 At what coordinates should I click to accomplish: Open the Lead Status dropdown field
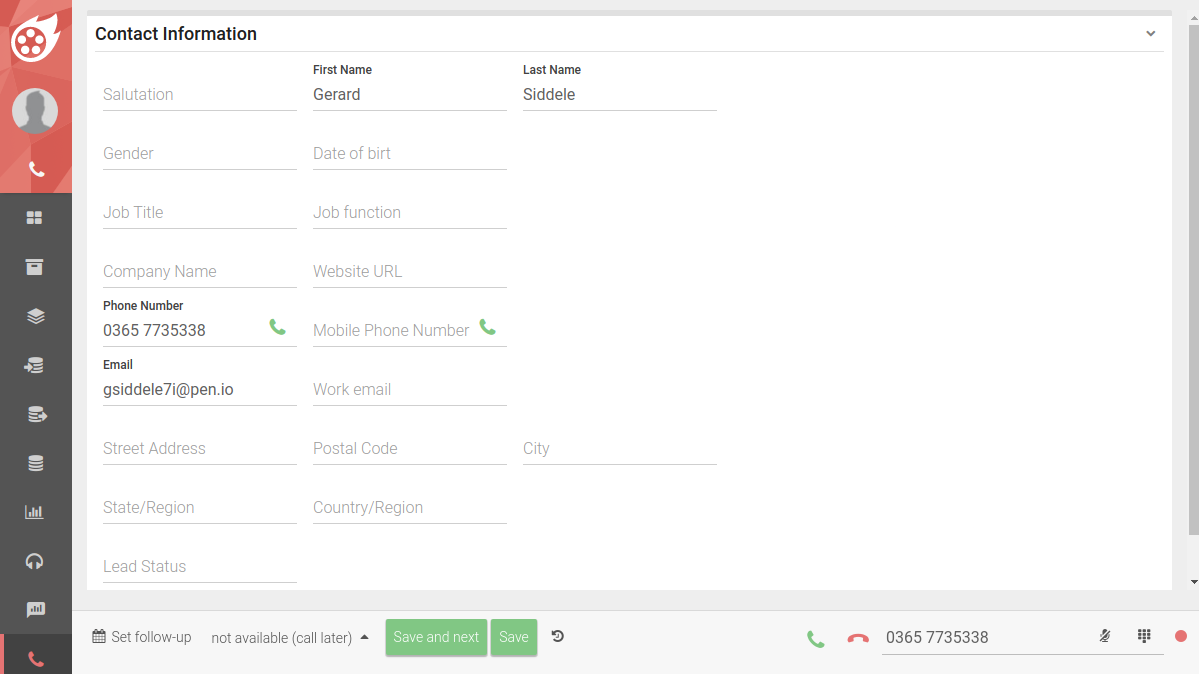click(x=199, y=567)
